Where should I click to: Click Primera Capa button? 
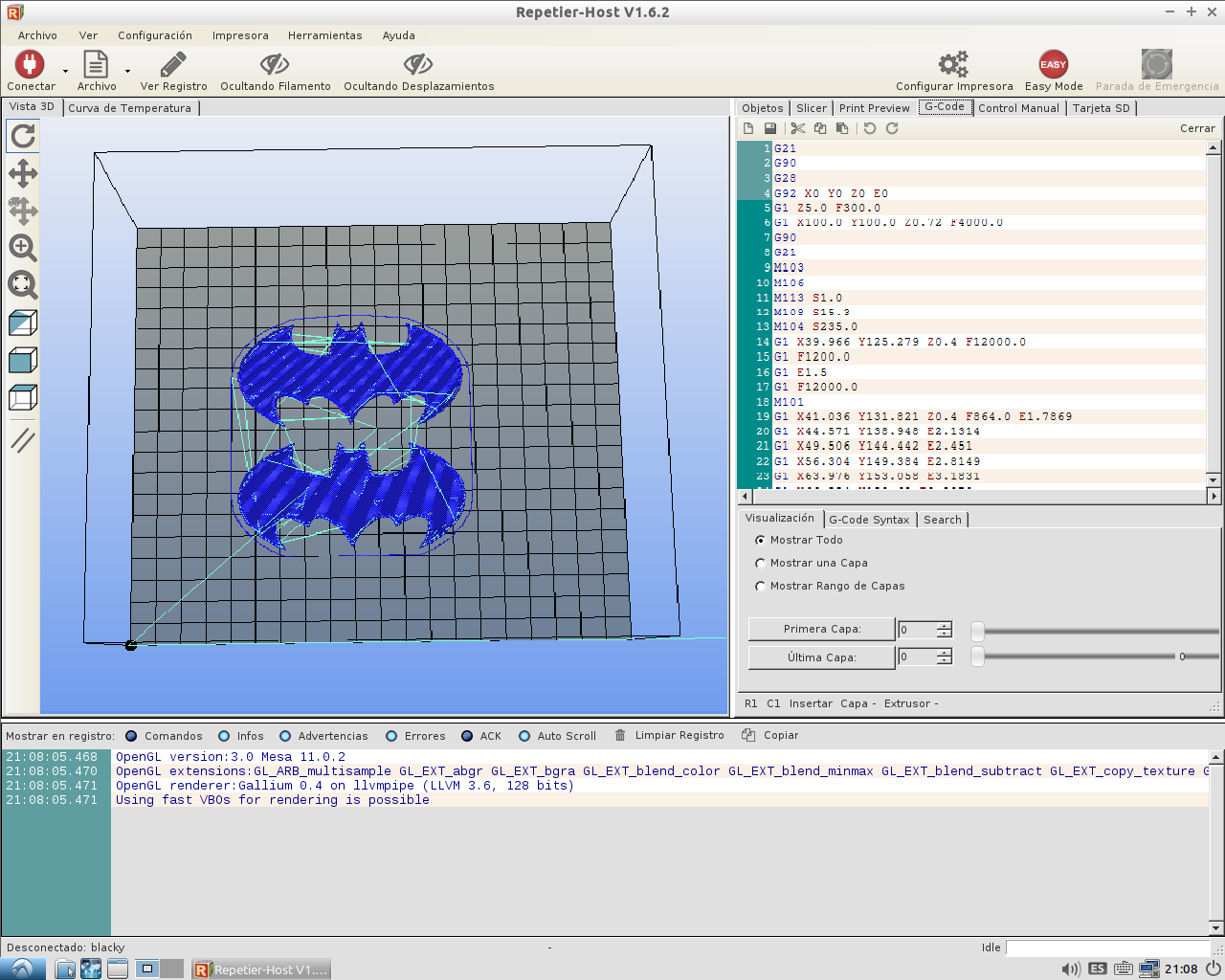[821, 629]
